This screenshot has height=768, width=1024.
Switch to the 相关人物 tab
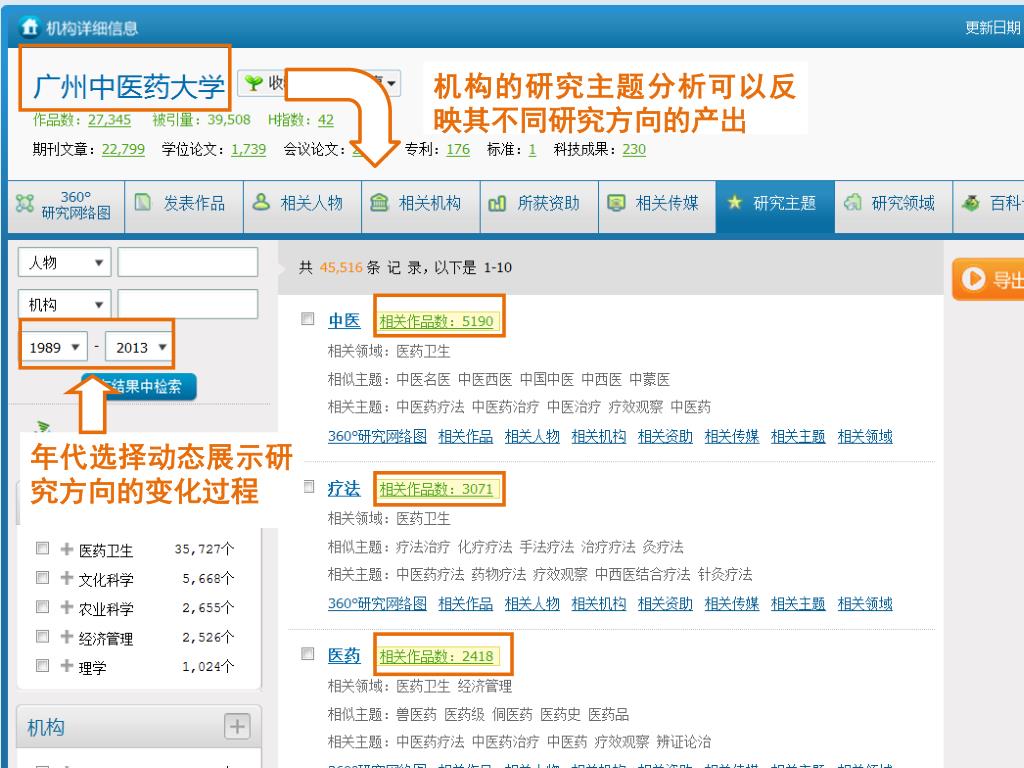302,204
